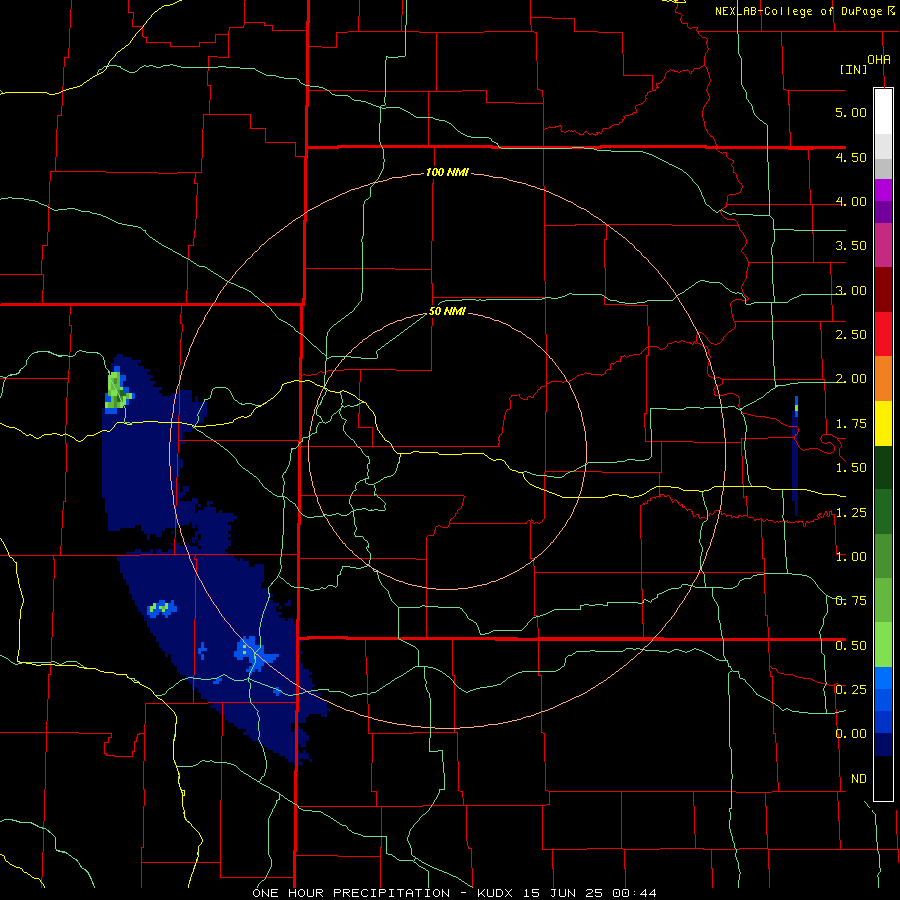This screenshot has height=900, width=900.
Task: Click the 50 NMI range ring label
Action: tap(447, 312)
